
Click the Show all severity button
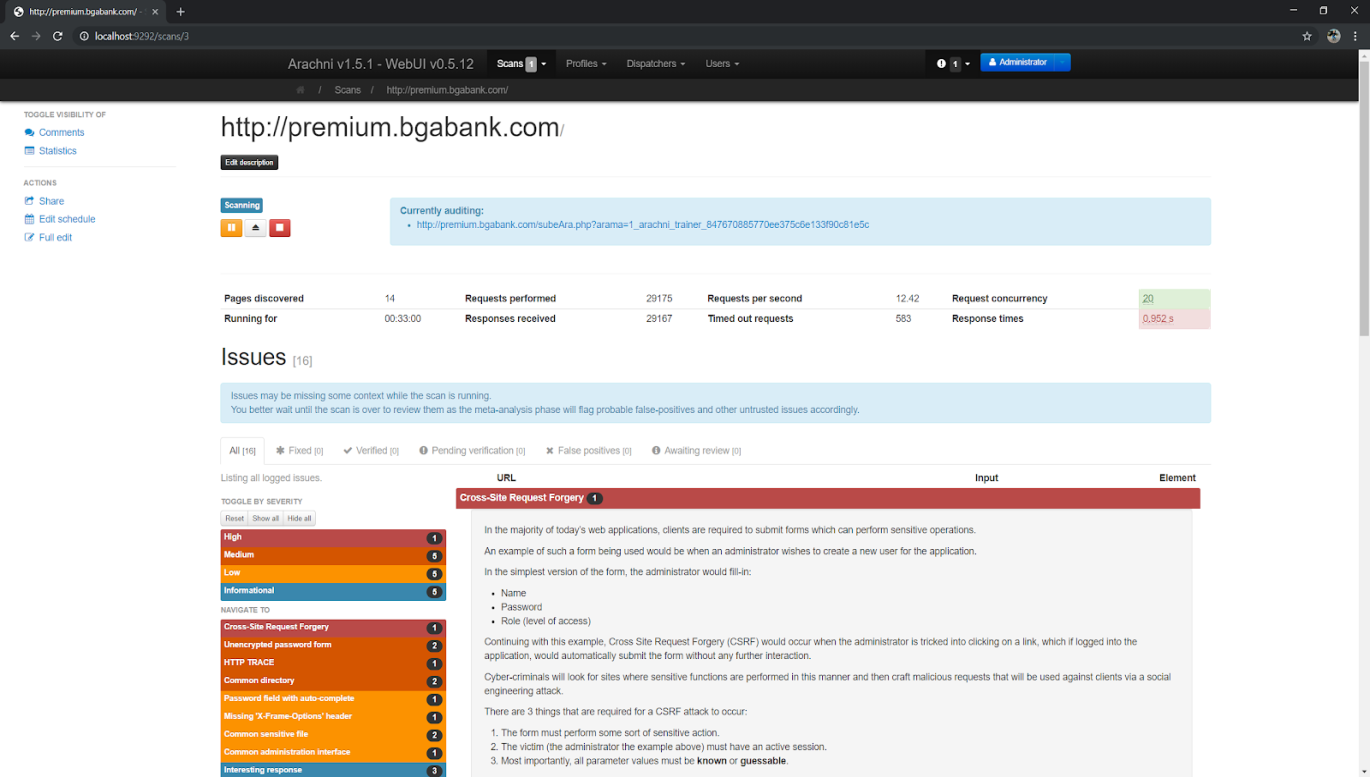[x=266, y=519]
